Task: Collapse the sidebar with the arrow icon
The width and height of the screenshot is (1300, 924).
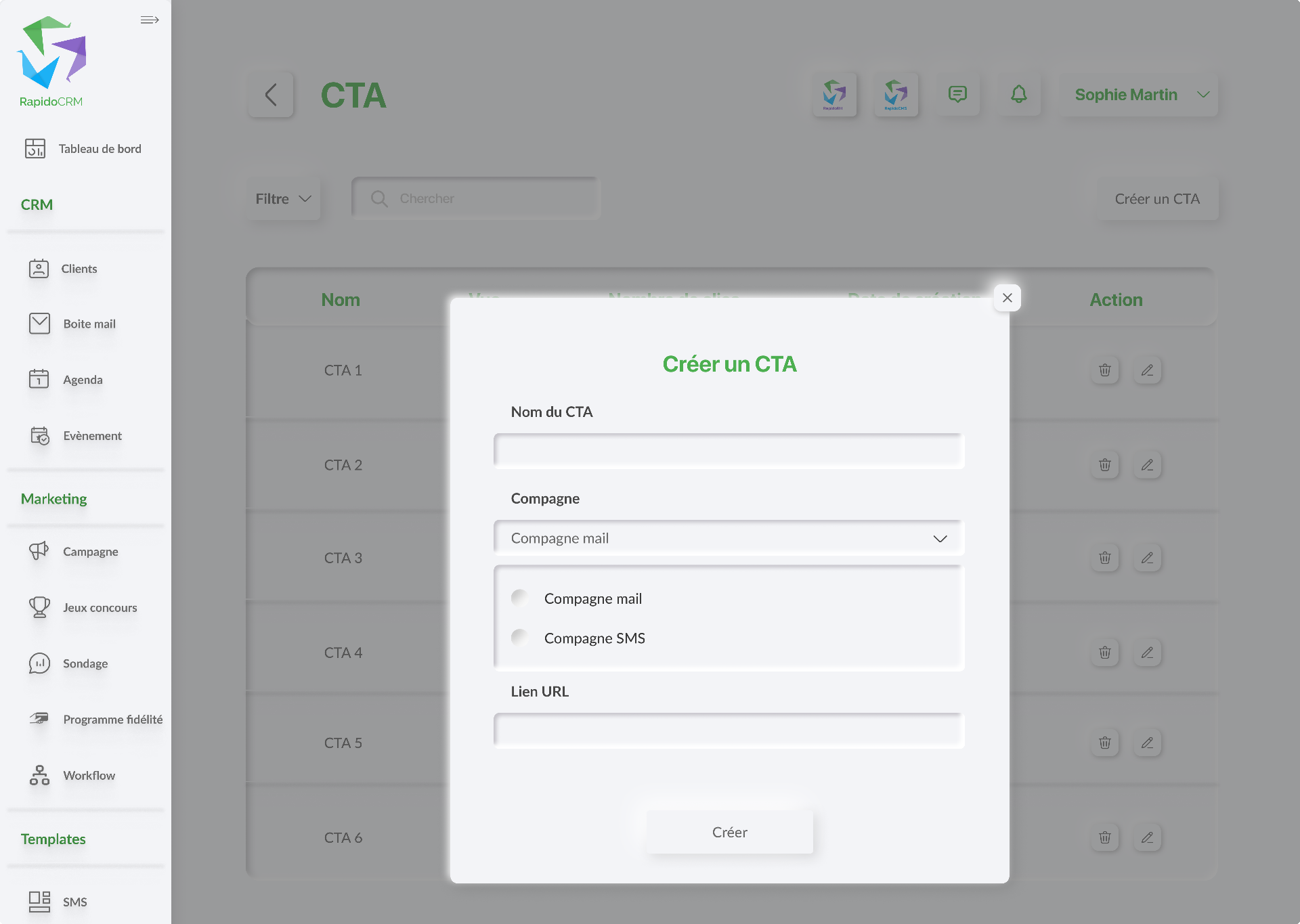Action: pyautogui.click(x=150, y=20)
